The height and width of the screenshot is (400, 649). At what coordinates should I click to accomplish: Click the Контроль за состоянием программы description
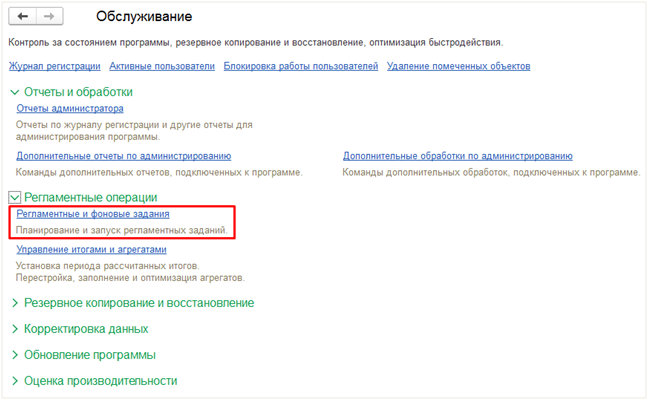(255, 43)
